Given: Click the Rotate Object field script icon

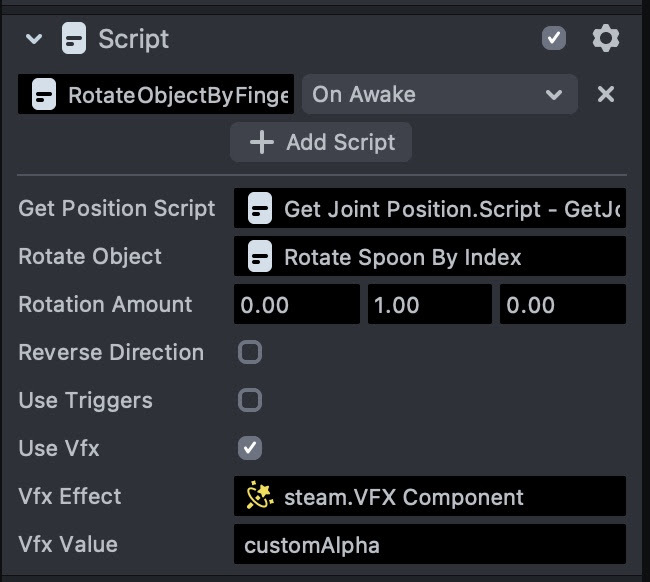Looking at the screenshot, I should pyautogui.click(x=260, y=257).
